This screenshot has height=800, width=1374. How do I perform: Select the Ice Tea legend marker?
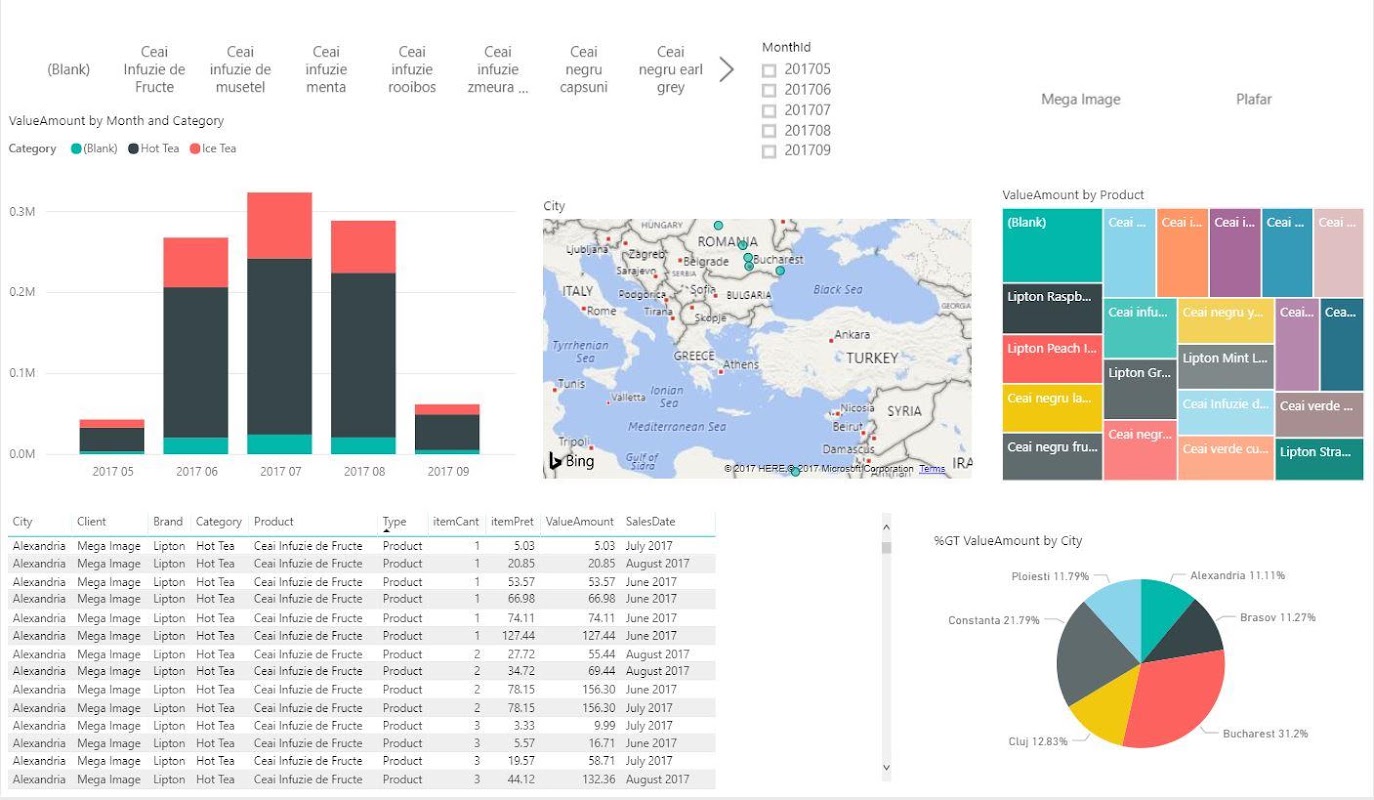[x=195, y=149]
